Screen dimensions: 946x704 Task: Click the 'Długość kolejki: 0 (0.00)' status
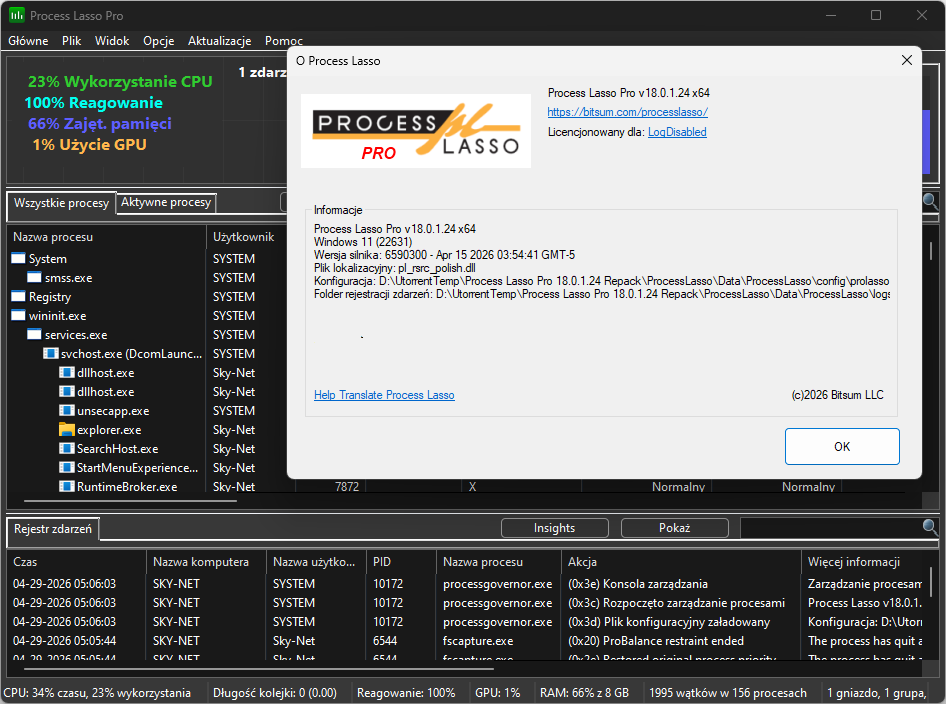click(275, 693)
